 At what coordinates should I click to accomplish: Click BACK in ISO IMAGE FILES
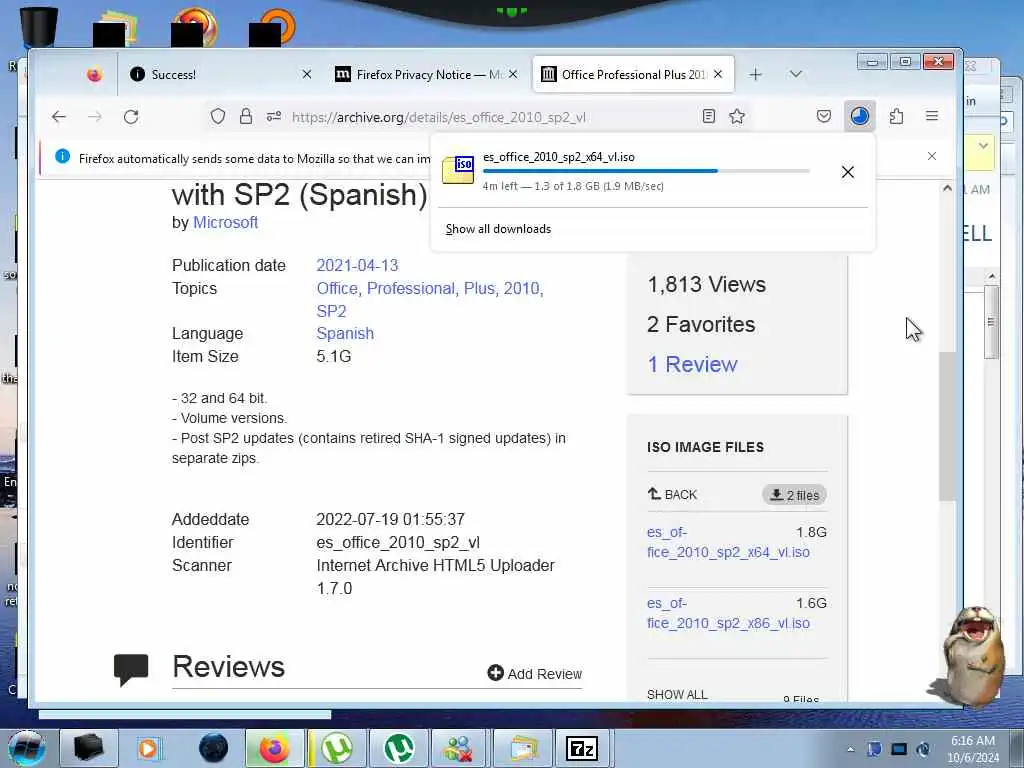[672, 494]
